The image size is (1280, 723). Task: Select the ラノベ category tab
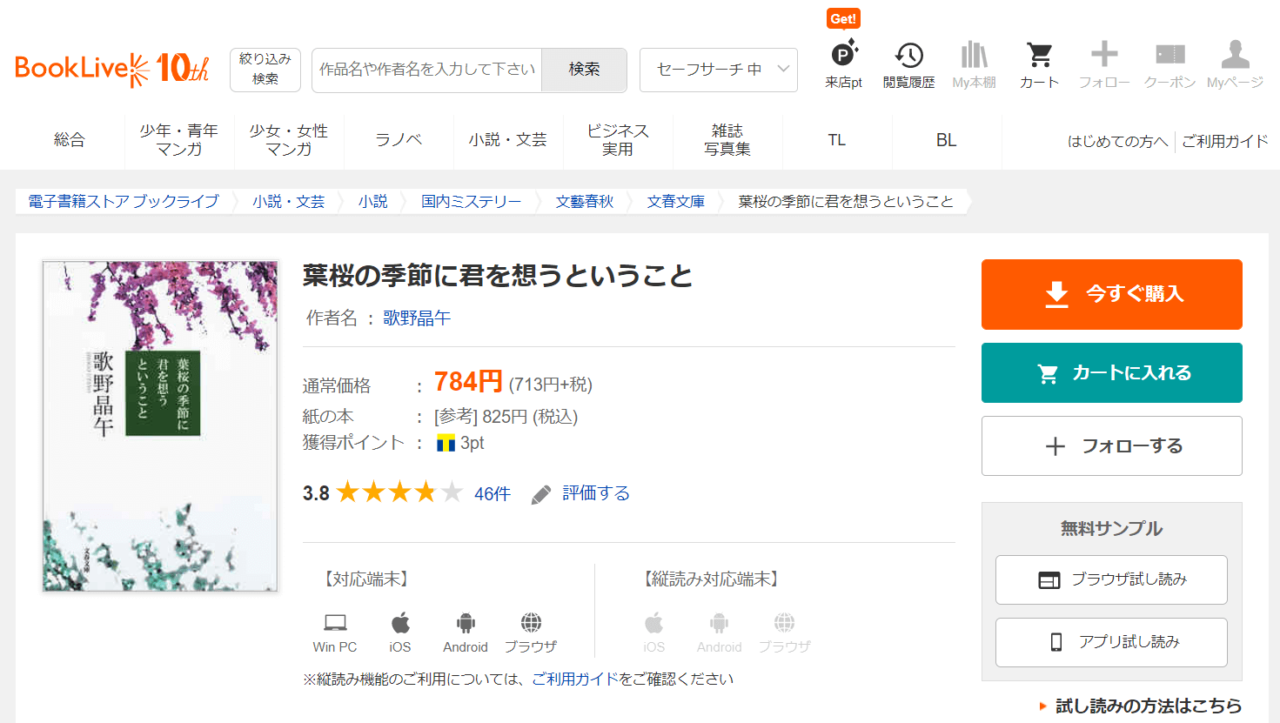(x=399, y=140)
